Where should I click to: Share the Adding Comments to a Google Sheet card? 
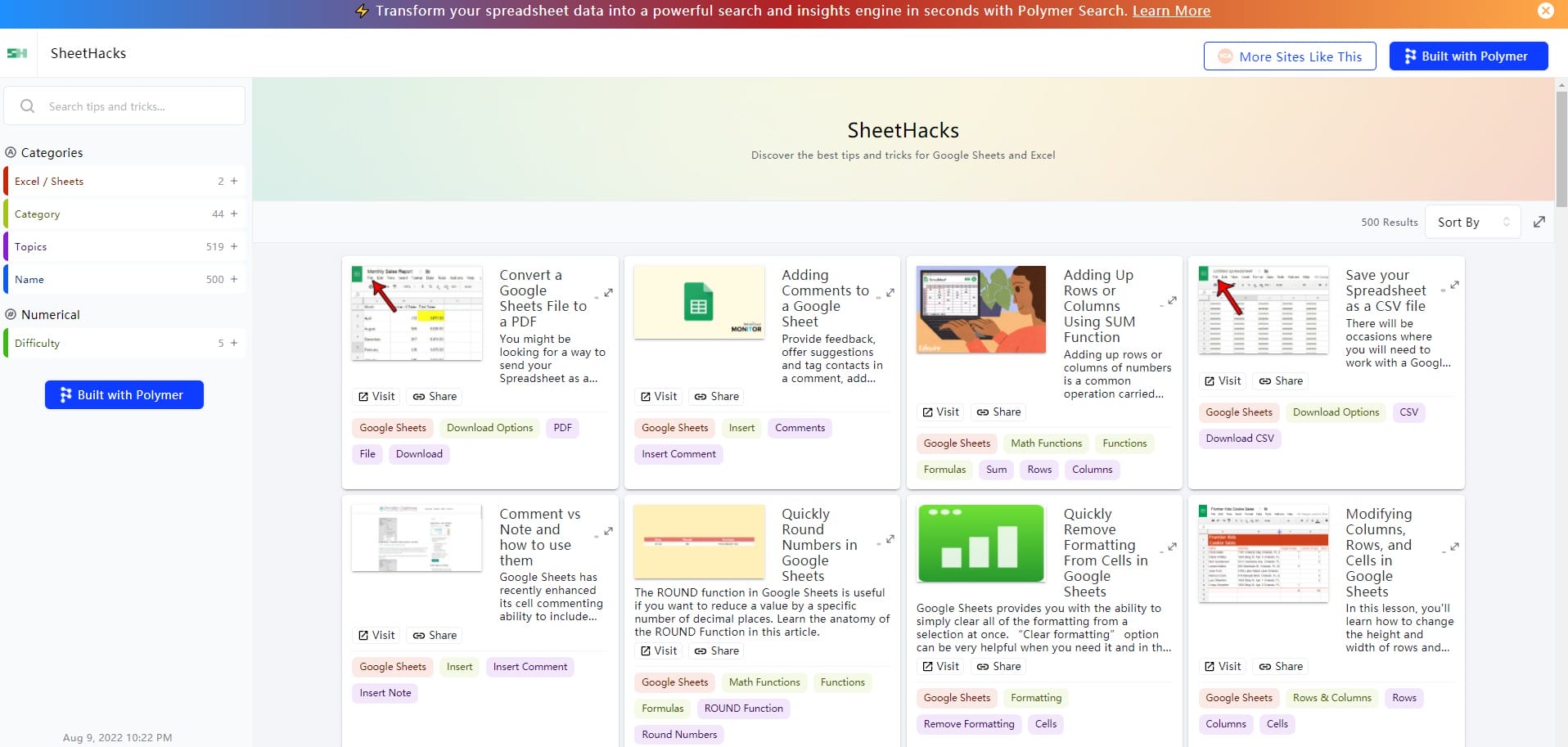click(x=717, y=397)
